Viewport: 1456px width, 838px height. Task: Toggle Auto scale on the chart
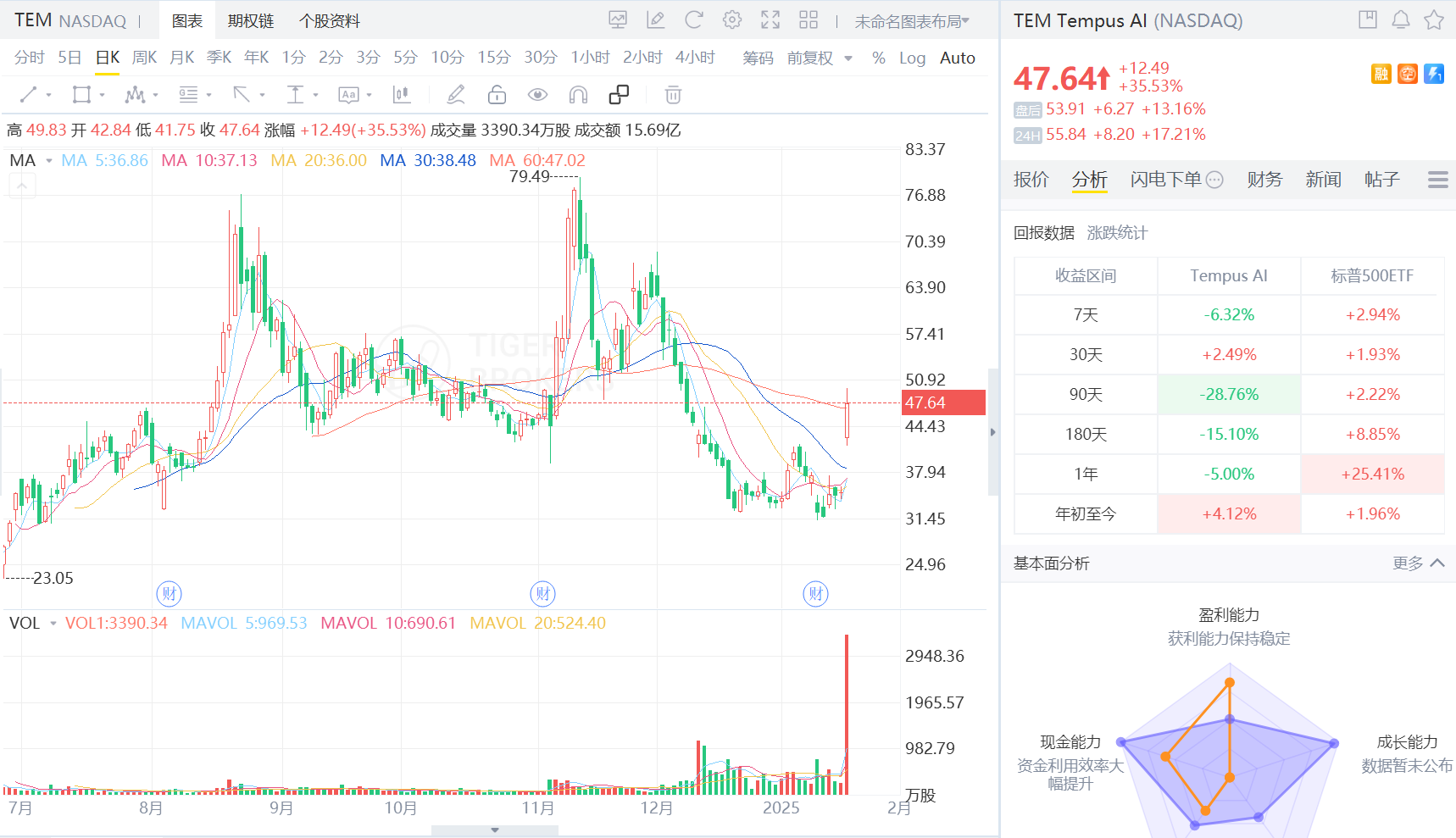[958, 58]
